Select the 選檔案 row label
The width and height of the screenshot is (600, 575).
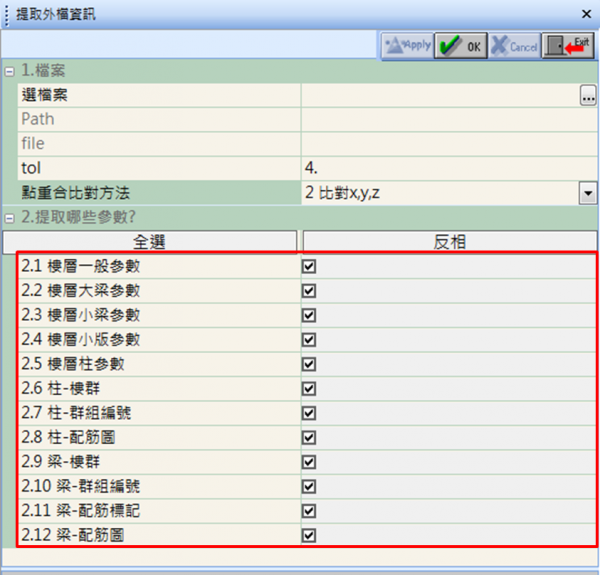44,95
